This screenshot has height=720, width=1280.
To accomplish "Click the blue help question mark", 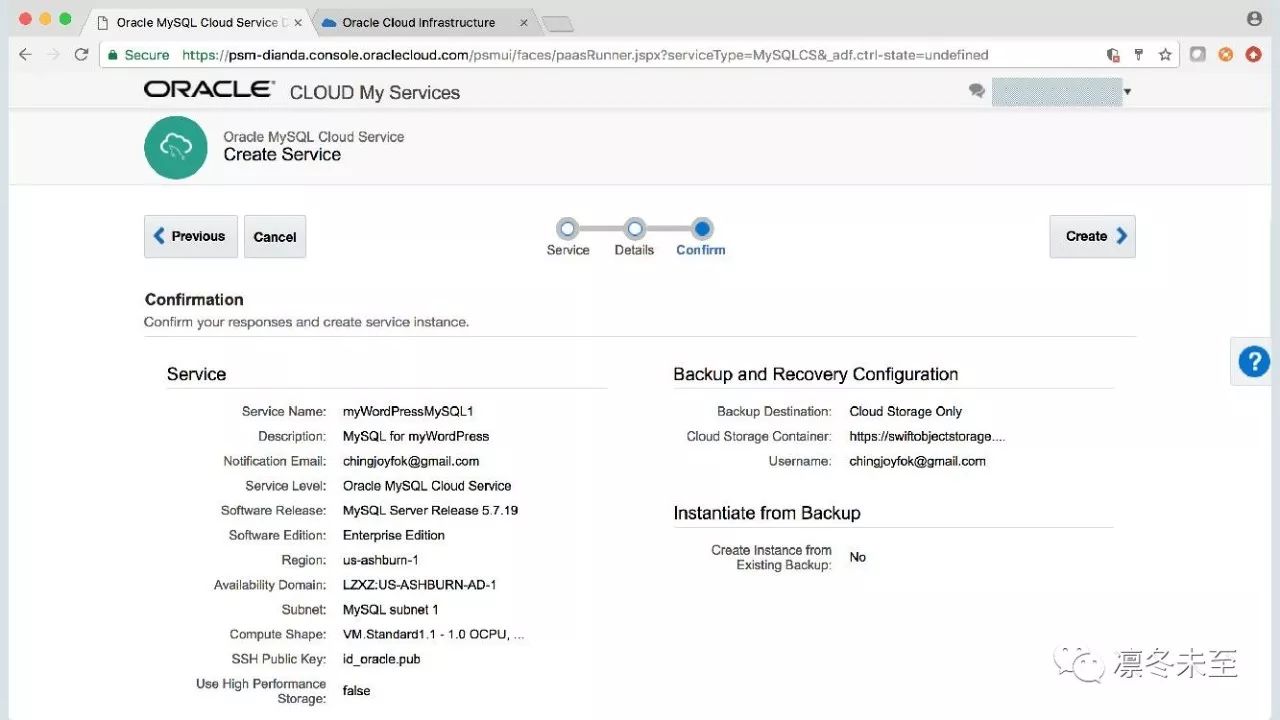I will 1254,361.
